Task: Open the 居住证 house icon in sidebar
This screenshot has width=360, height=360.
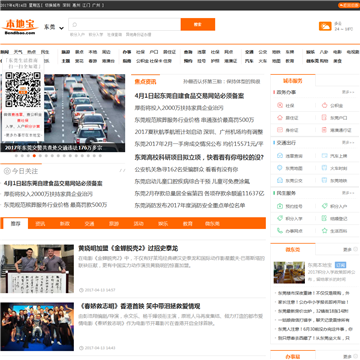Action: click(x=280, y=118)
